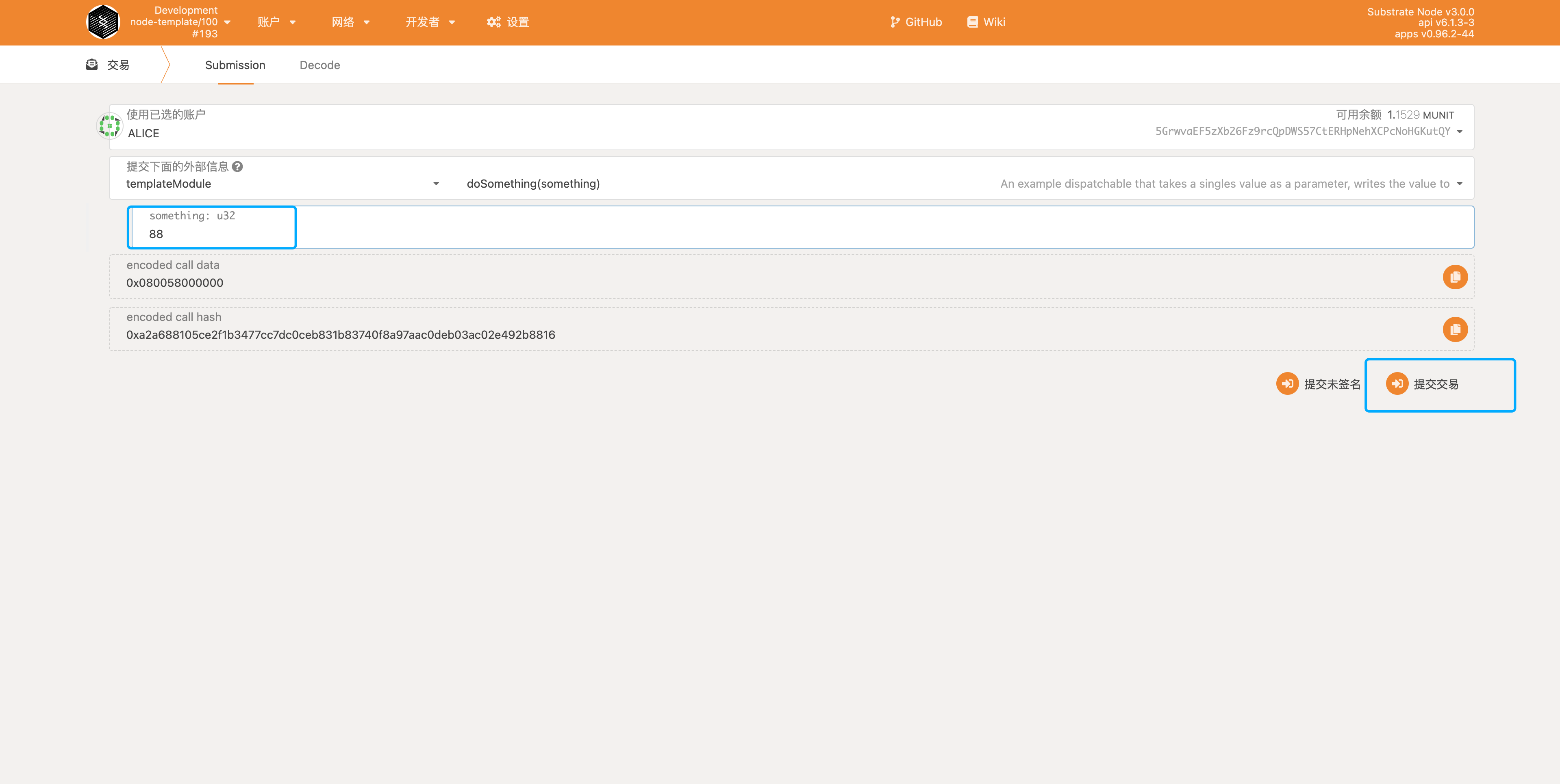Switch to the Submission tab

pyautogui.click(x=235, y=65)
